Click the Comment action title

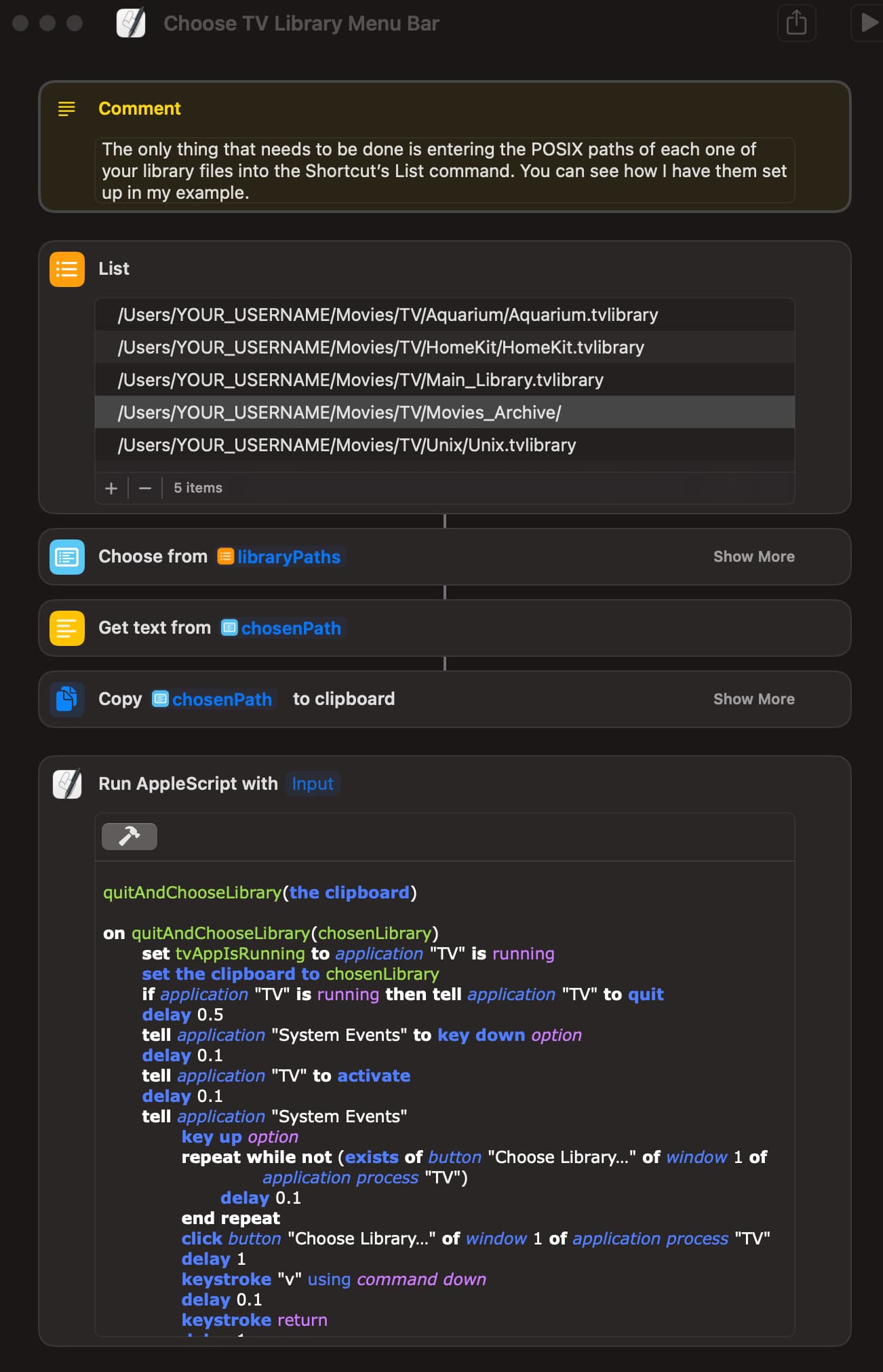click(x=140, y=109)
